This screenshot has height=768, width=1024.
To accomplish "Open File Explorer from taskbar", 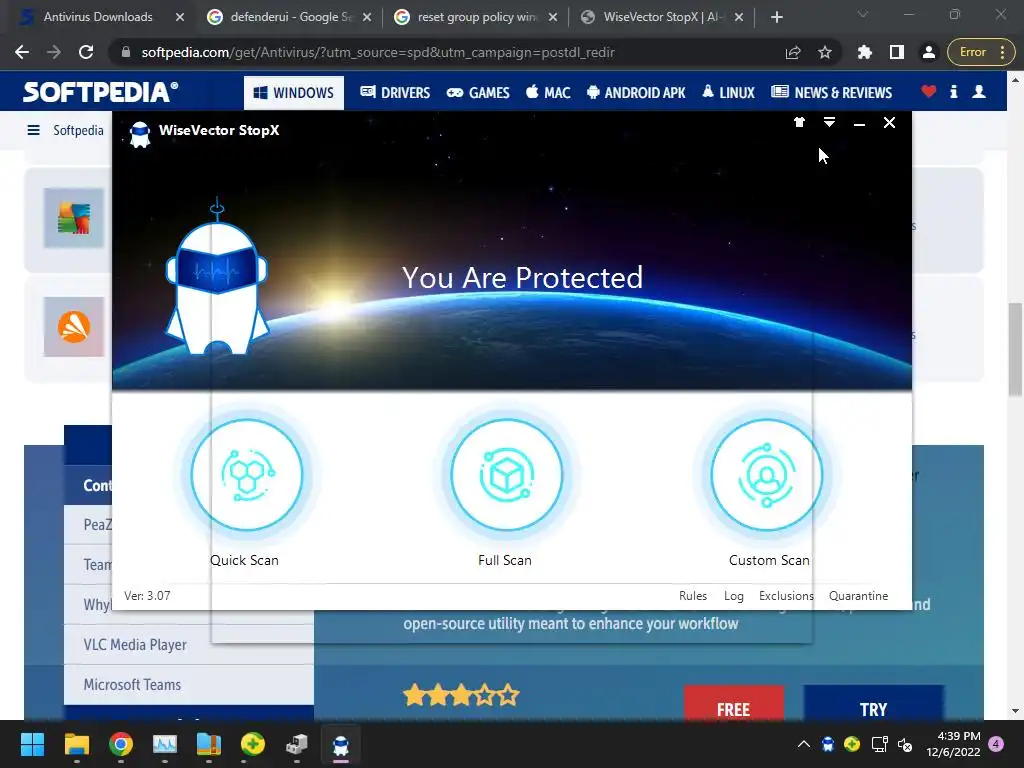I will pyautogui.click(x=76, y=744).
